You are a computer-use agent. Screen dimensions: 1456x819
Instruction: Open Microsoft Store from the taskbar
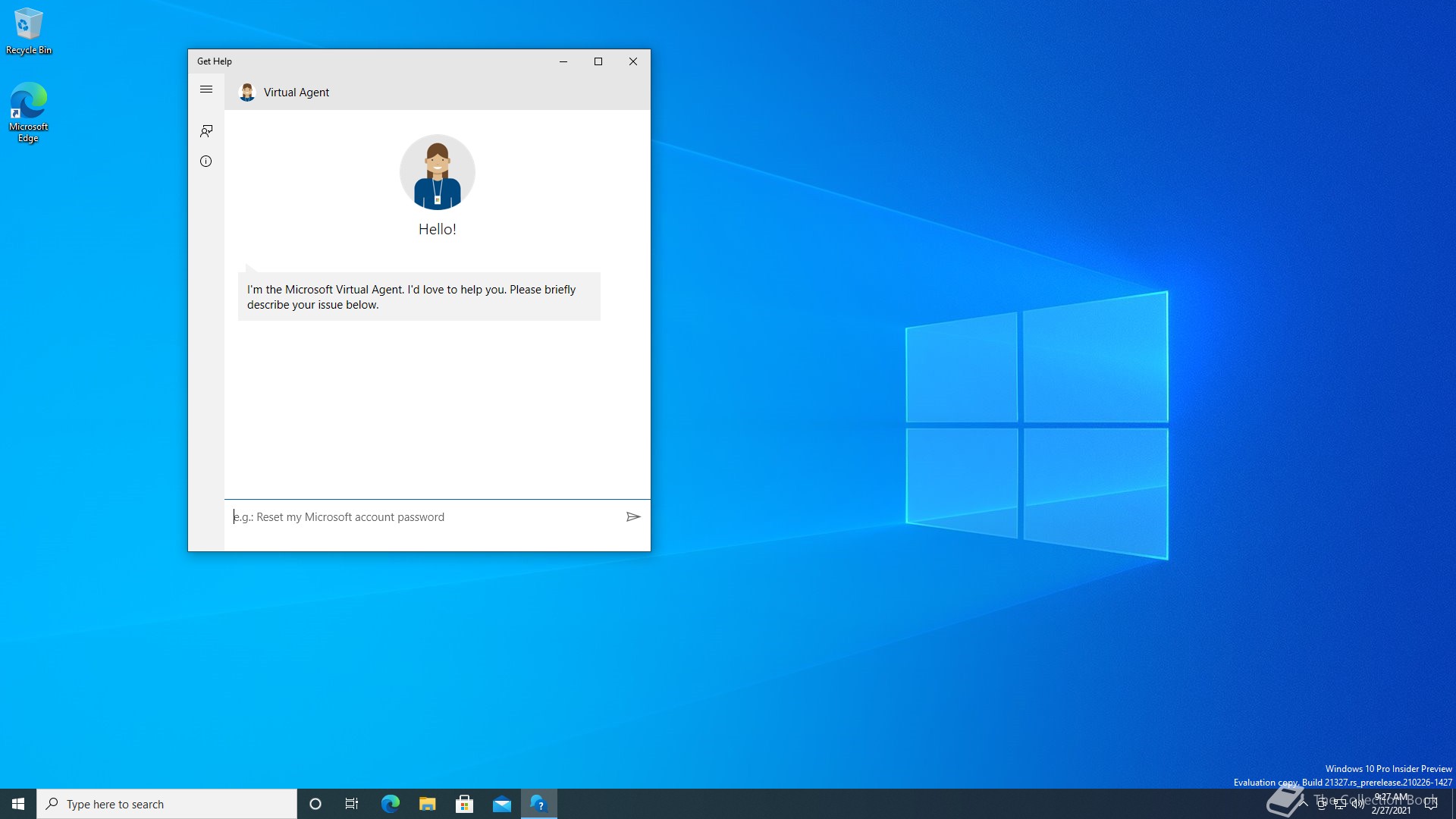tap(465, 804)
